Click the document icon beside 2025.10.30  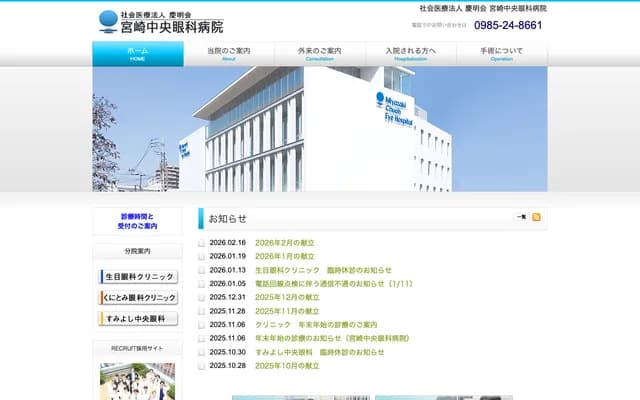(x=201, y=352)
